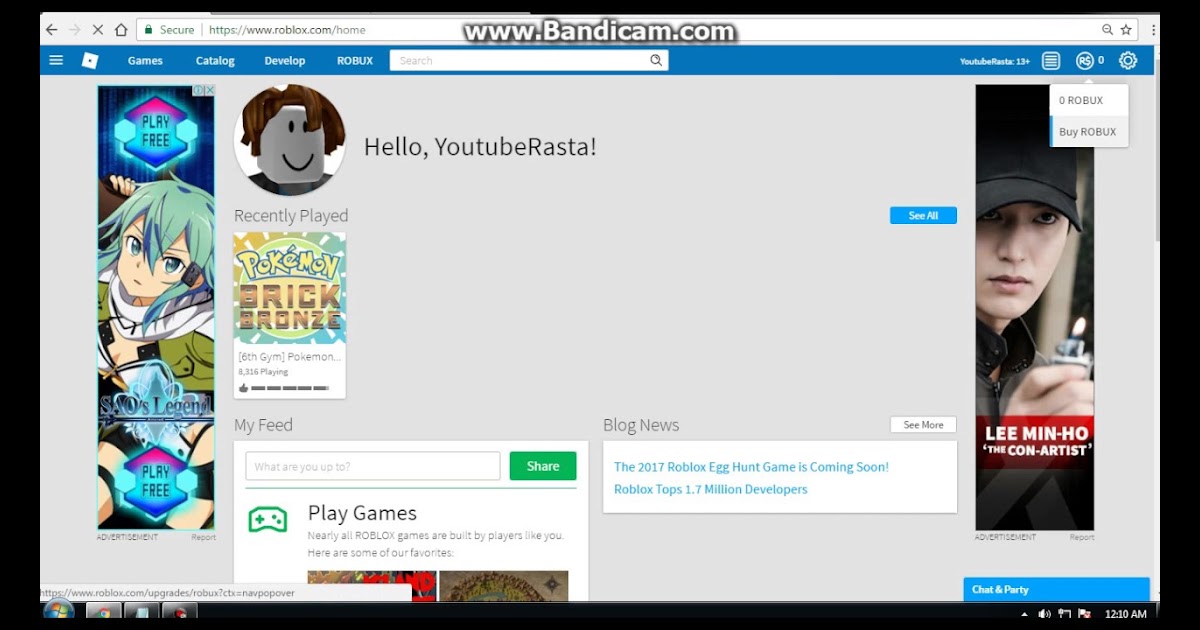Expand the Chat & Party panel
The image size is (1200, 630).
tap(1057, 589)
